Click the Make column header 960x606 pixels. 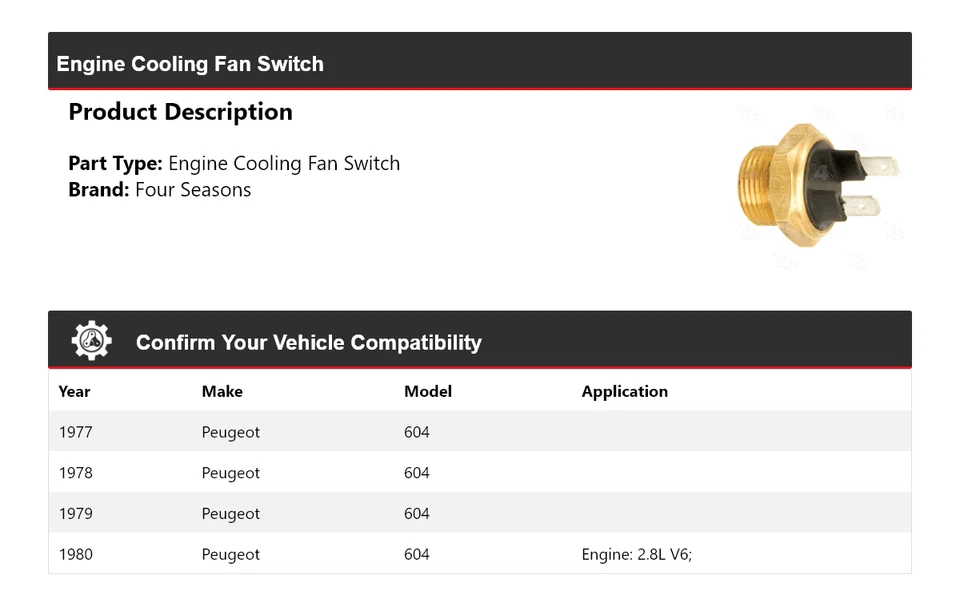coord(222,391)
